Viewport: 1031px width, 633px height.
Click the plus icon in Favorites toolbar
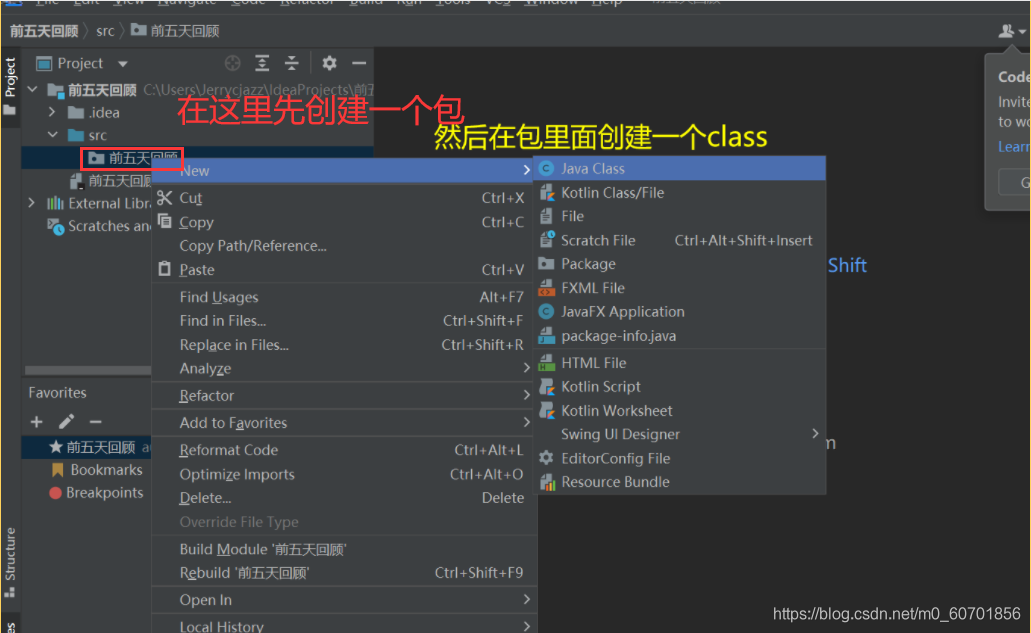pyautogui.click(x=37, y=421)
